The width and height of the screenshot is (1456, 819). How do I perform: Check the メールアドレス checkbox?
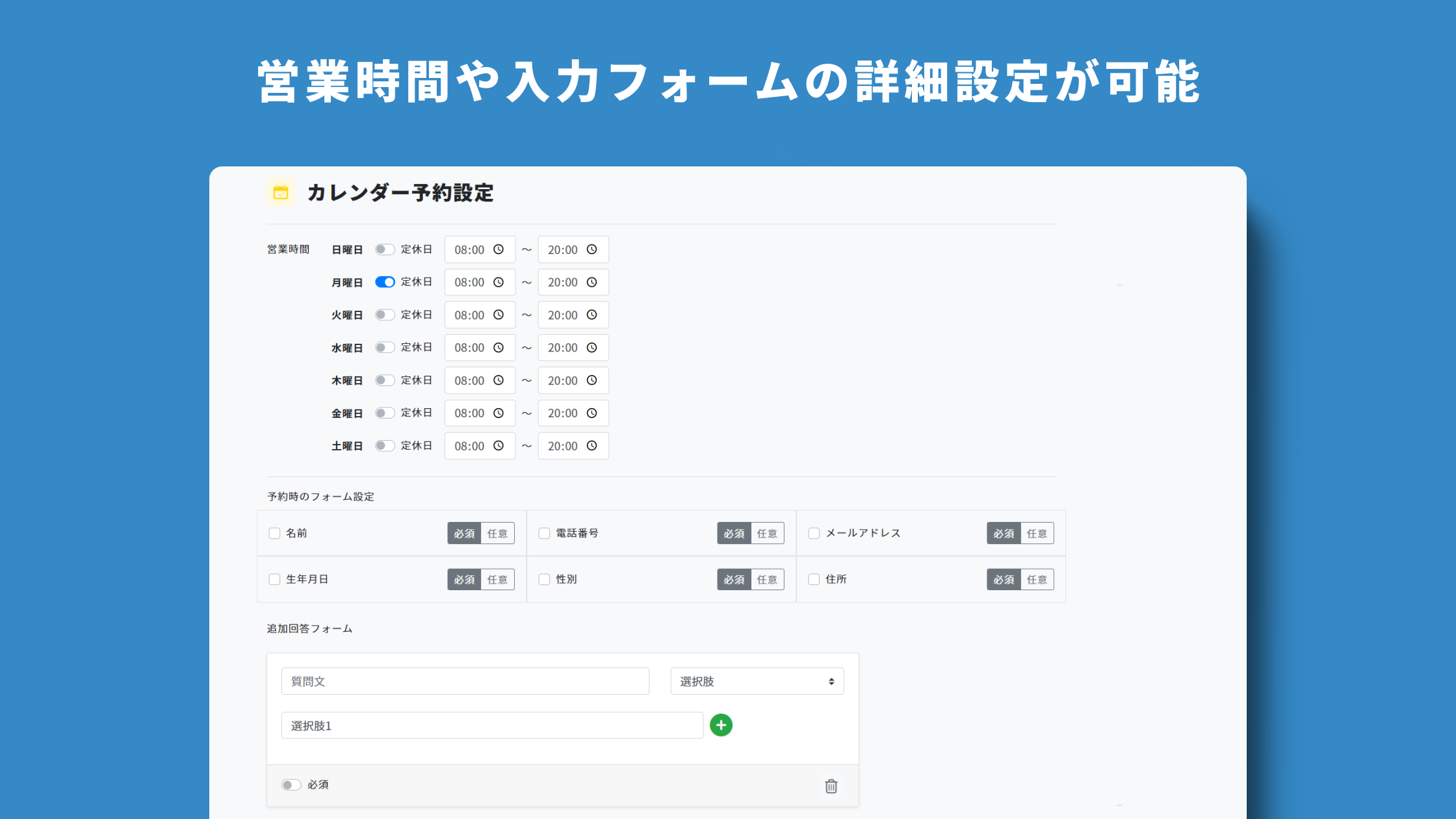coord(814,533)
